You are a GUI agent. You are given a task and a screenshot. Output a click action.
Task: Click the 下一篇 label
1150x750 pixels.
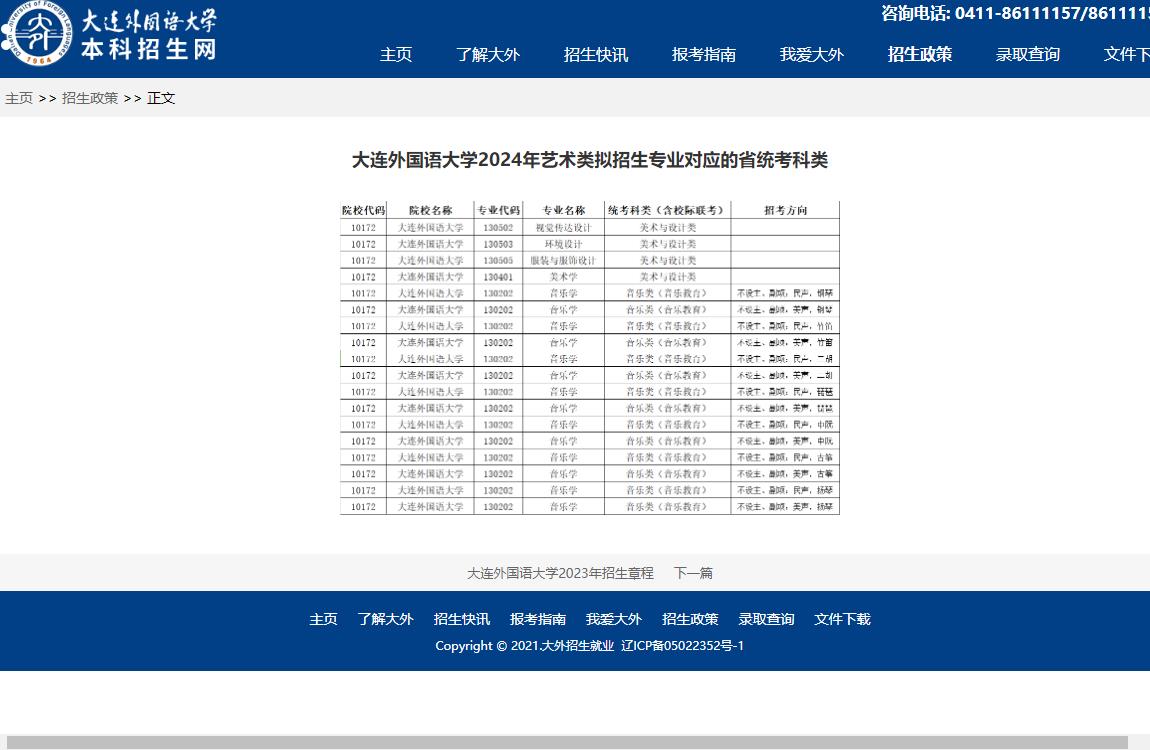(x=693, y=573)
